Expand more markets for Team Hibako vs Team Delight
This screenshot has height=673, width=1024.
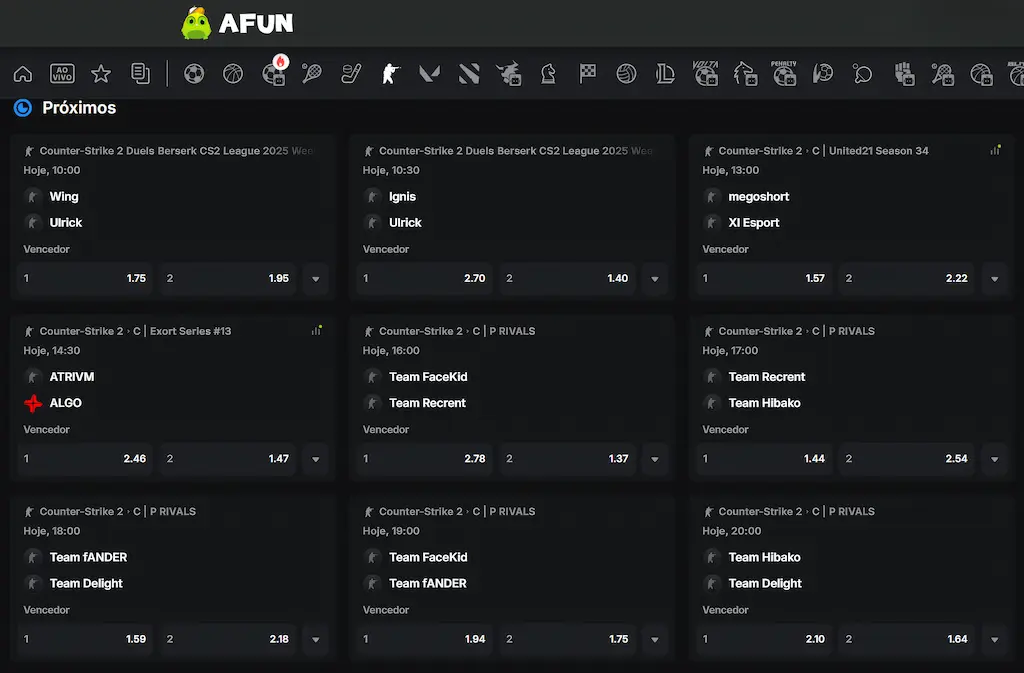click(995, 639)
